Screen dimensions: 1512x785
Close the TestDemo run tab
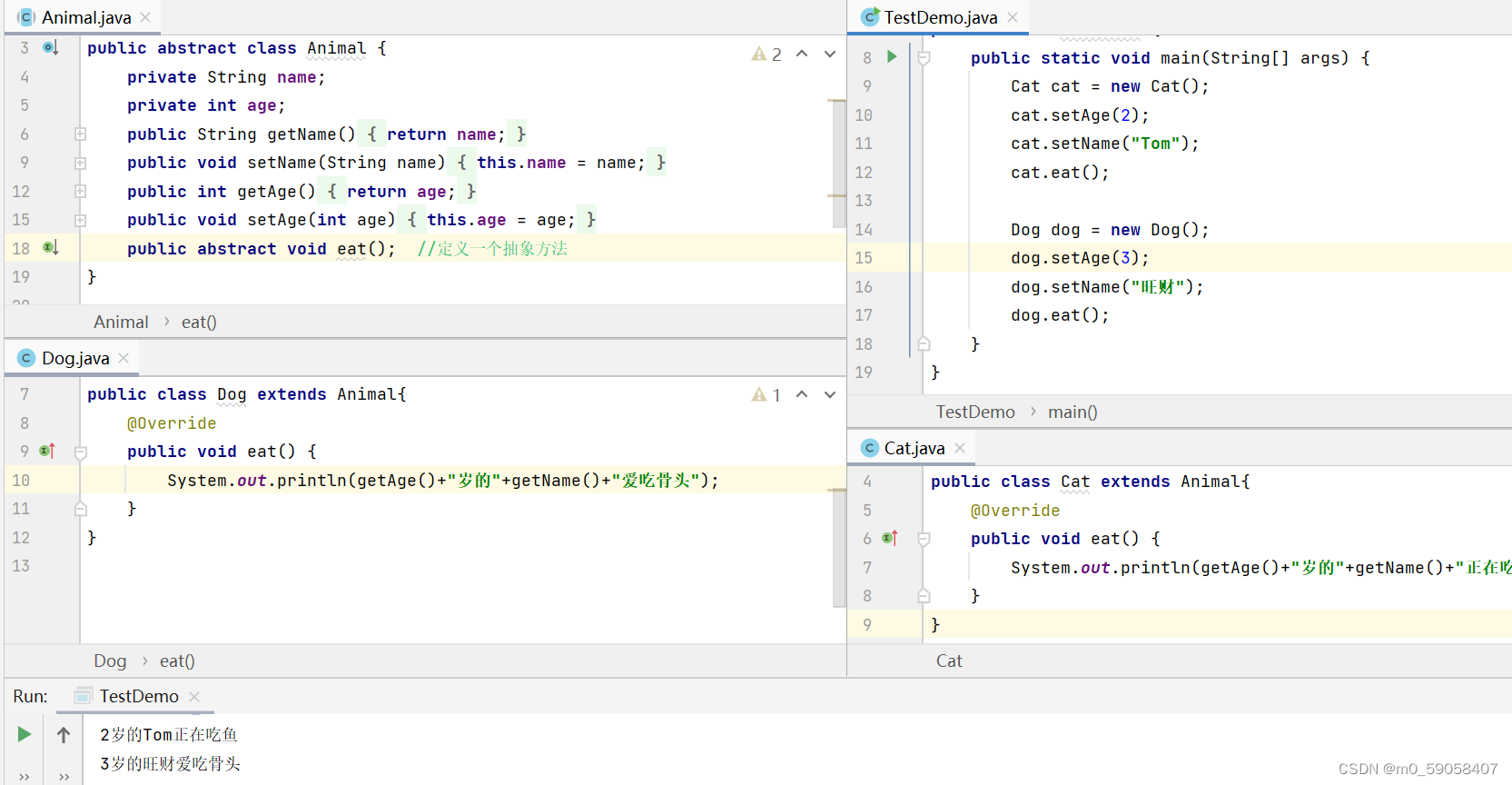click(194, 697)
